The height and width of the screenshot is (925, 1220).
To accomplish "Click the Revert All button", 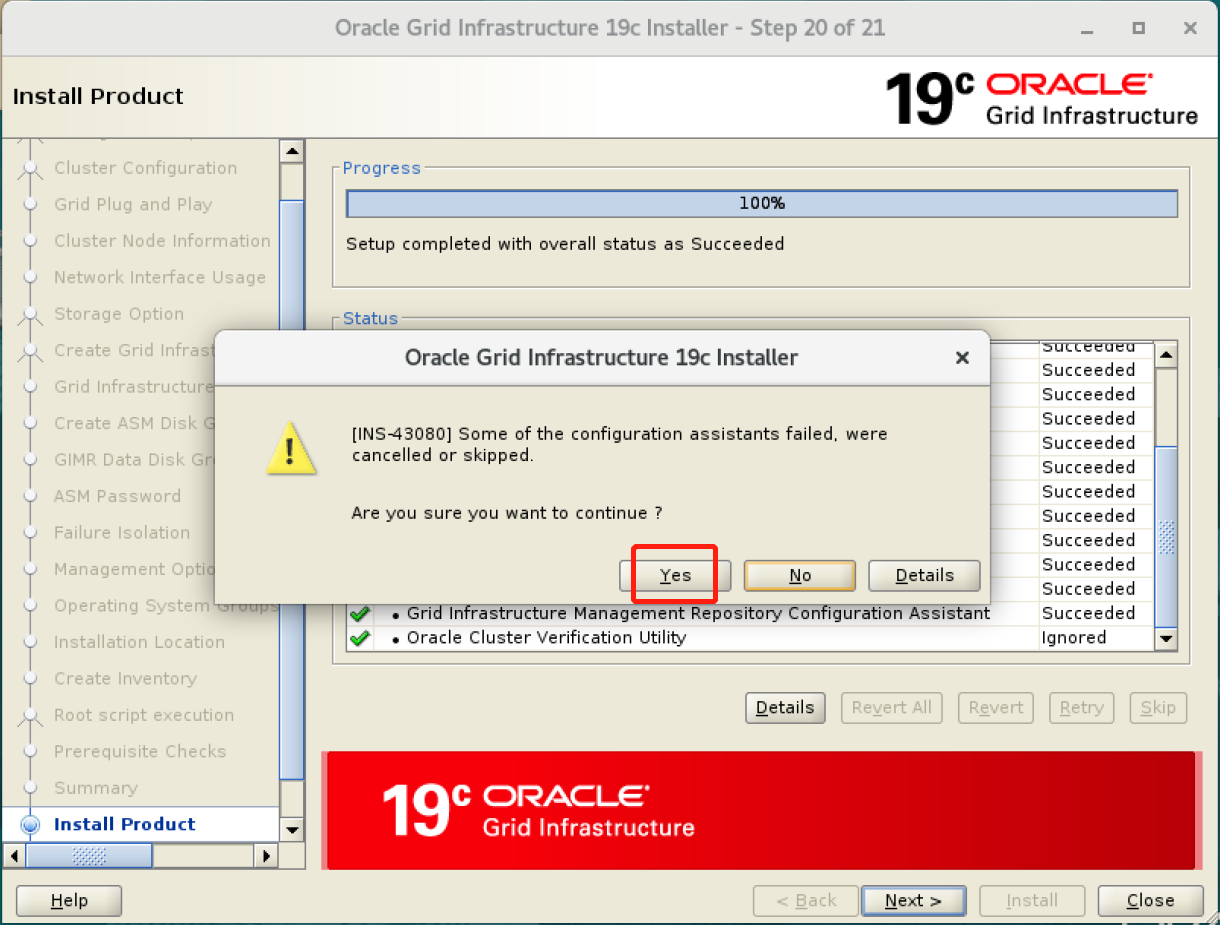I will point(891,708).
